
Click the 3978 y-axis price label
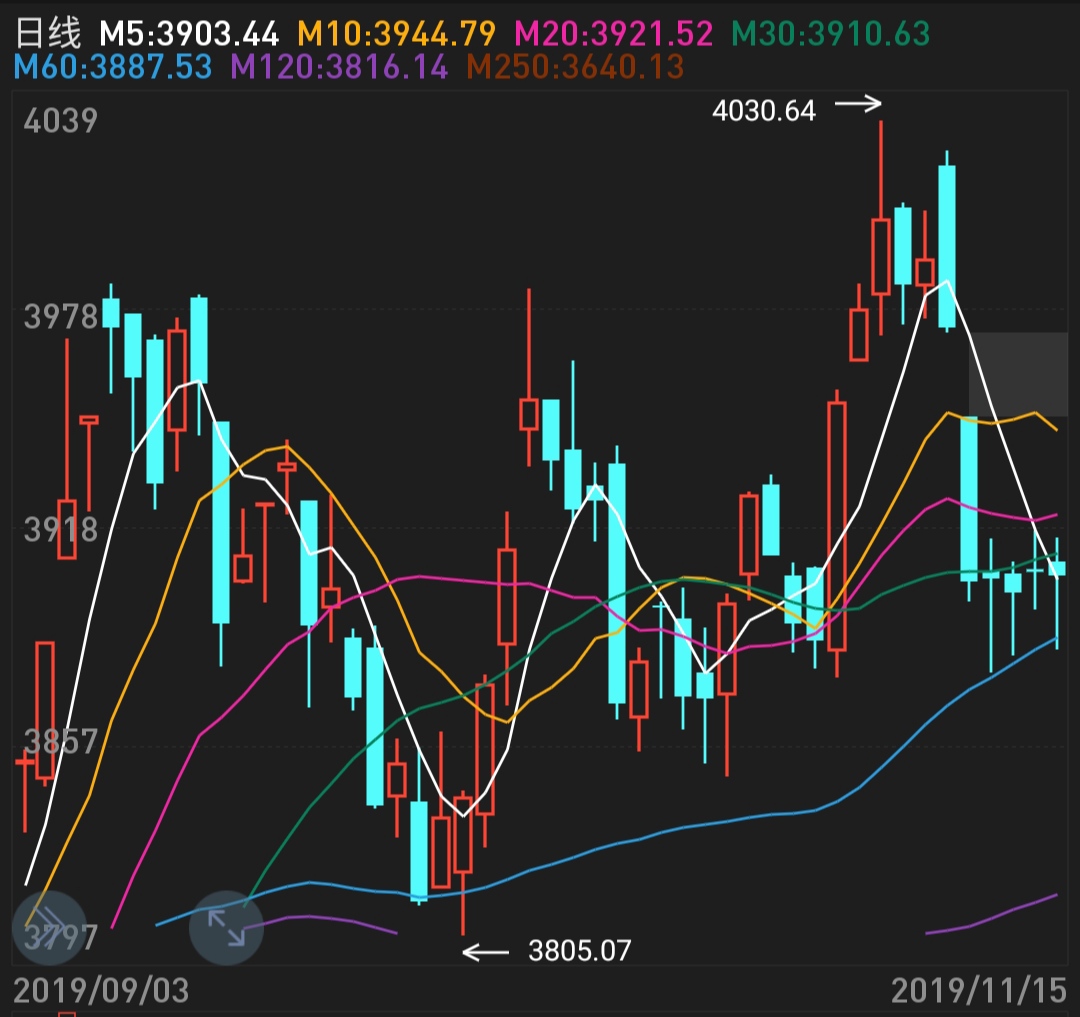coord(61,317)
